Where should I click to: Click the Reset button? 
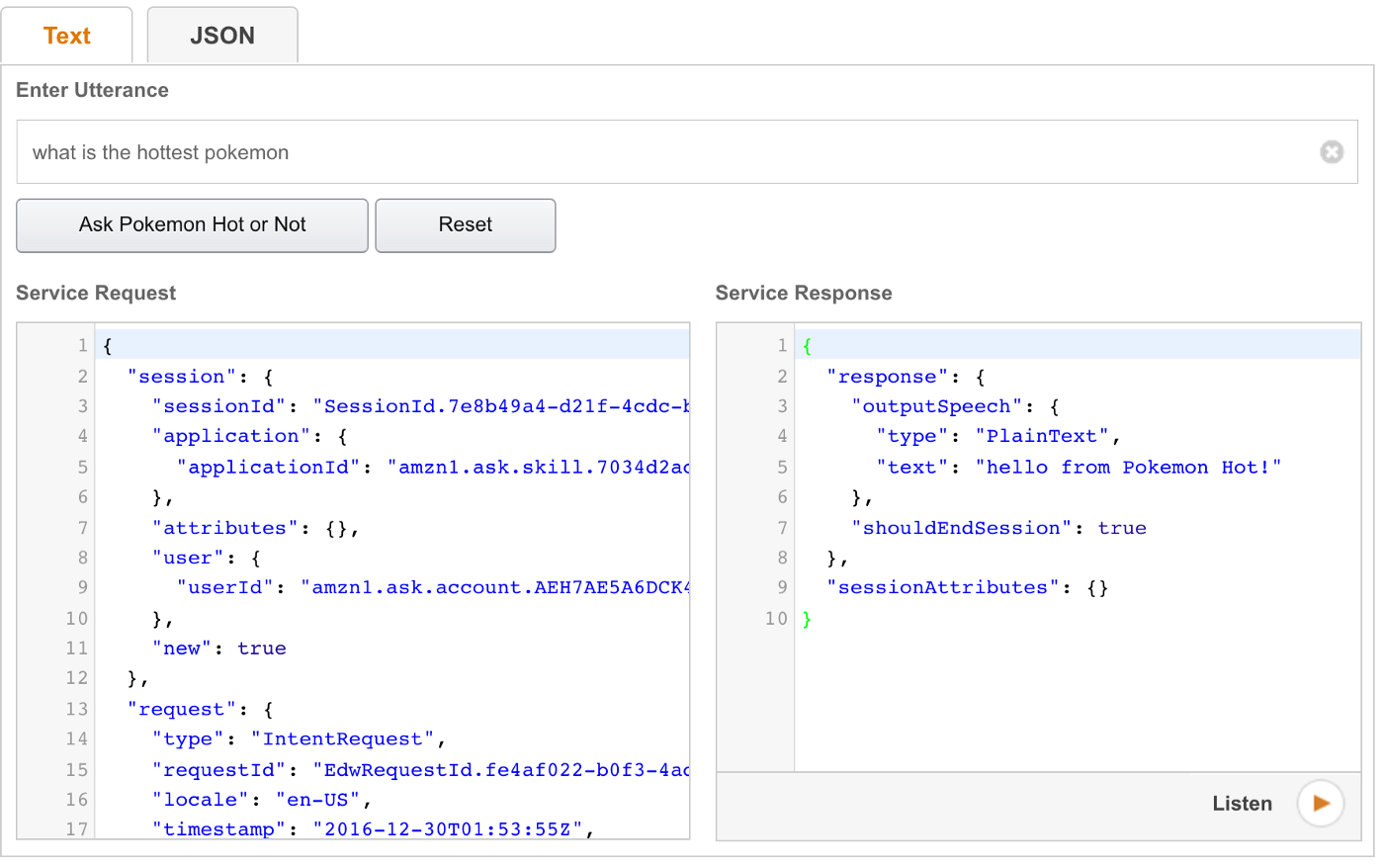click(x=466, y=225)
